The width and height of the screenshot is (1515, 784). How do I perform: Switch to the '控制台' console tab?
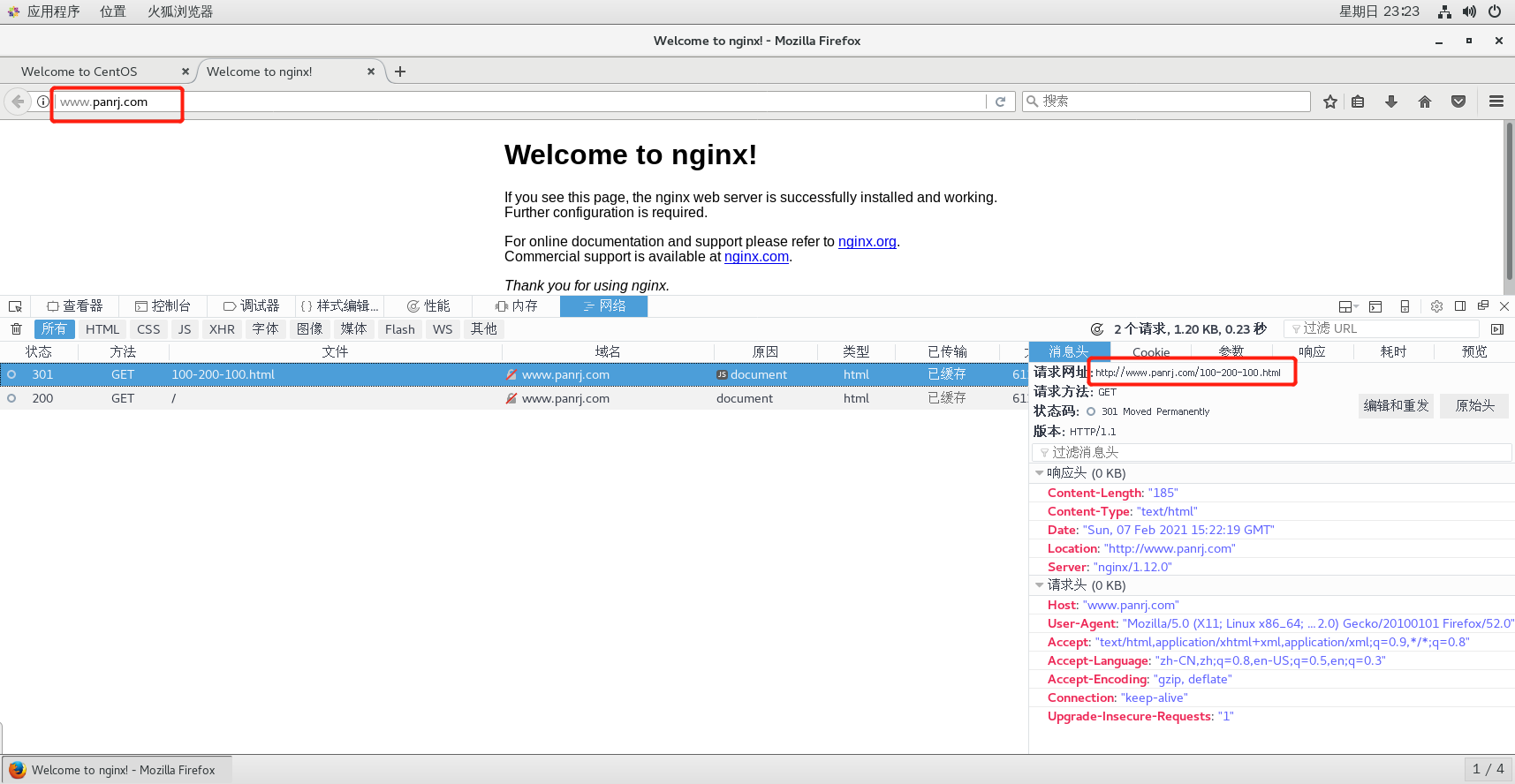tap(163, 306)
